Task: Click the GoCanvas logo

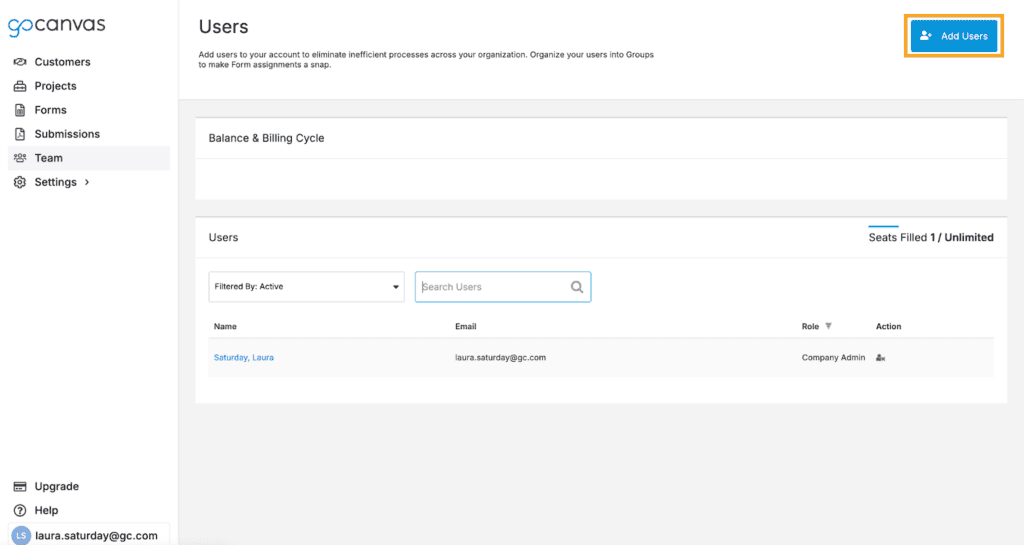Action: (56, 26)
